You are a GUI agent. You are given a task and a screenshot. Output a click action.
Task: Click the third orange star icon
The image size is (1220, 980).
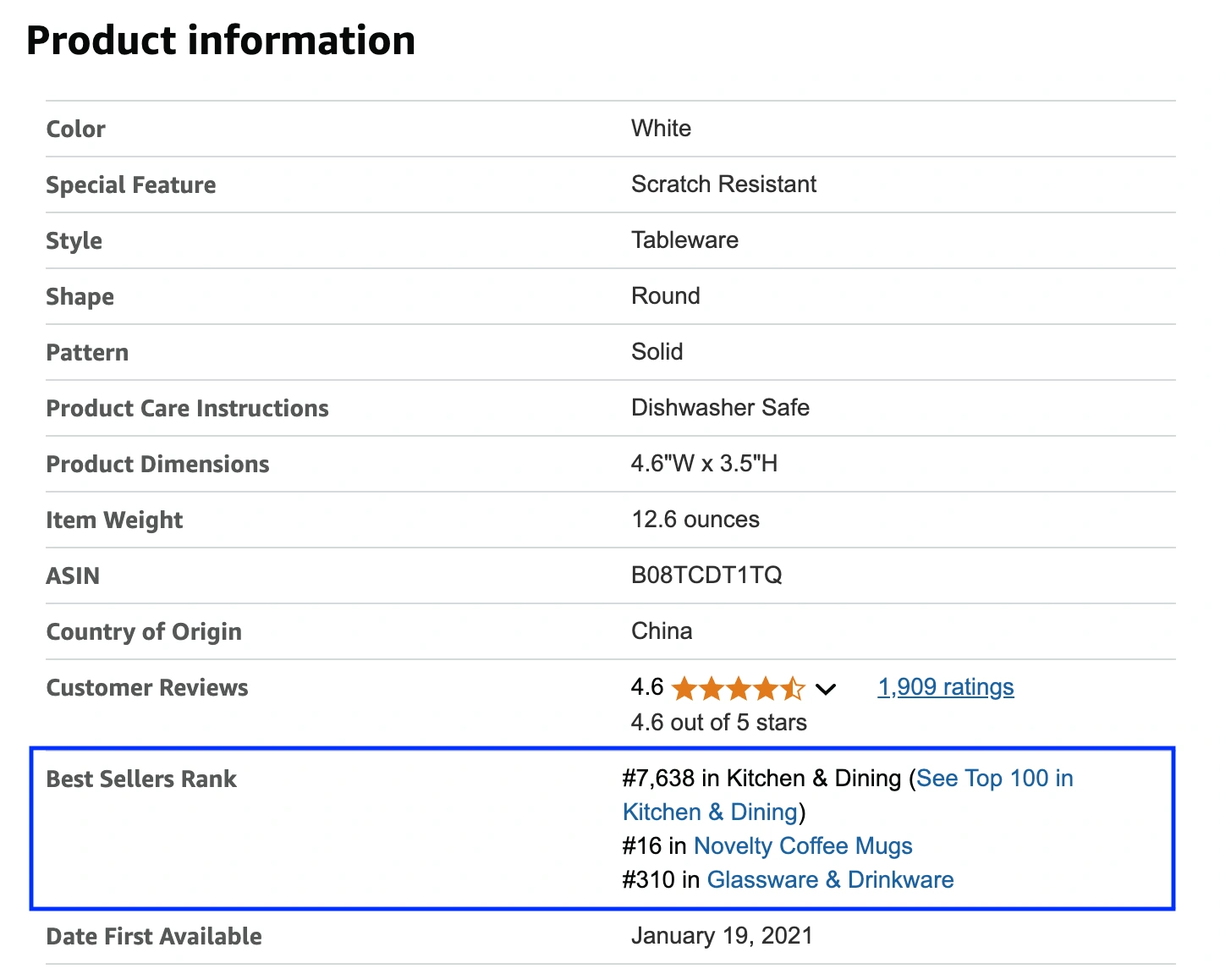pos(739,688)
